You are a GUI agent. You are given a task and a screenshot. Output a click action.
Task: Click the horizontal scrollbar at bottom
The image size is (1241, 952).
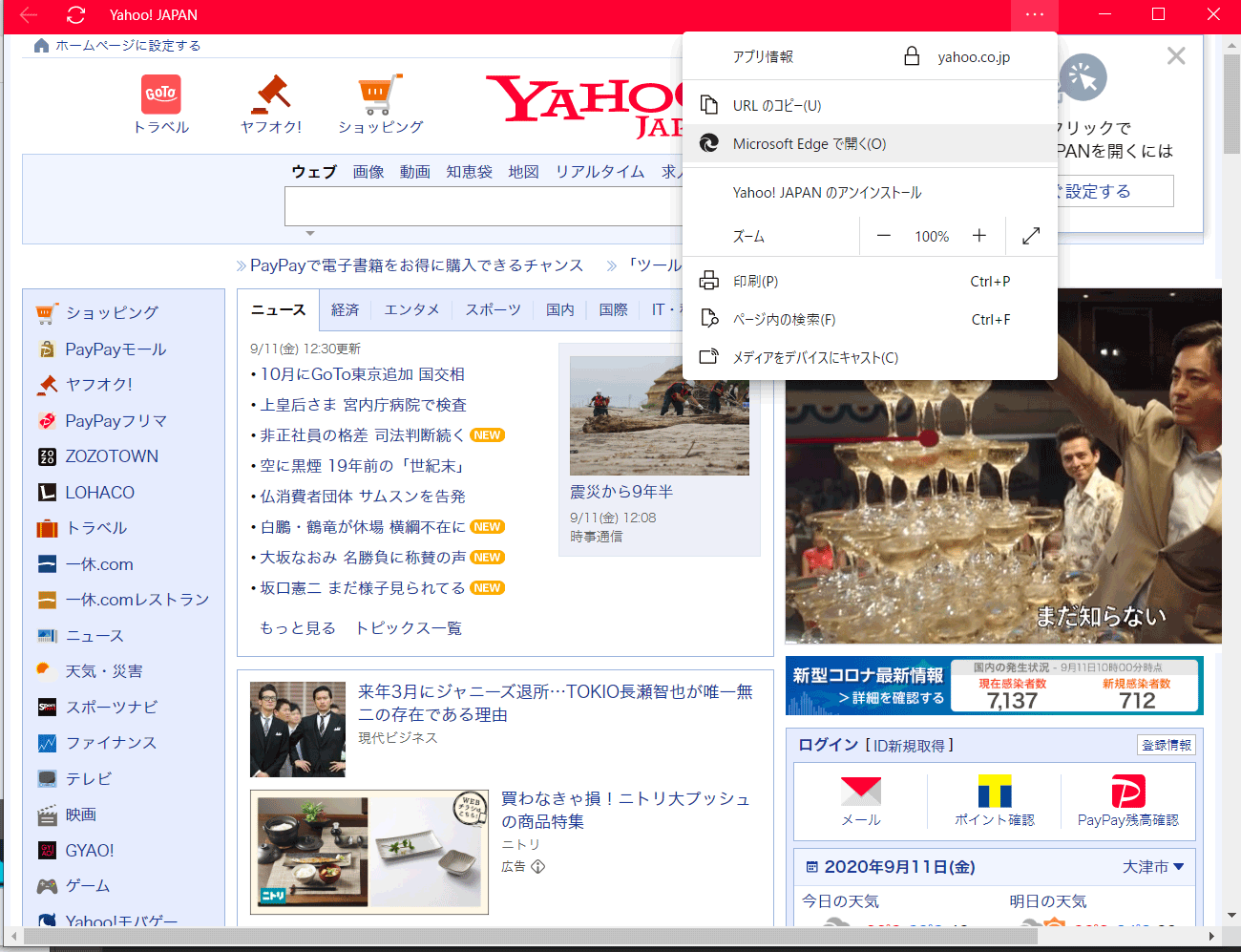tap(530, 936)
